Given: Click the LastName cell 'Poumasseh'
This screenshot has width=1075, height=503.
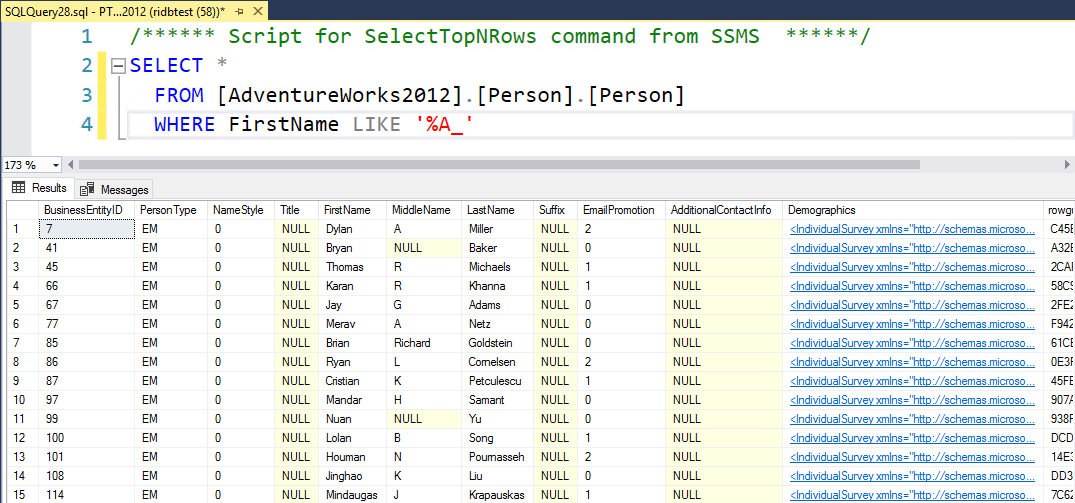Looking at the screenshot, I should (x=498, y=456).
